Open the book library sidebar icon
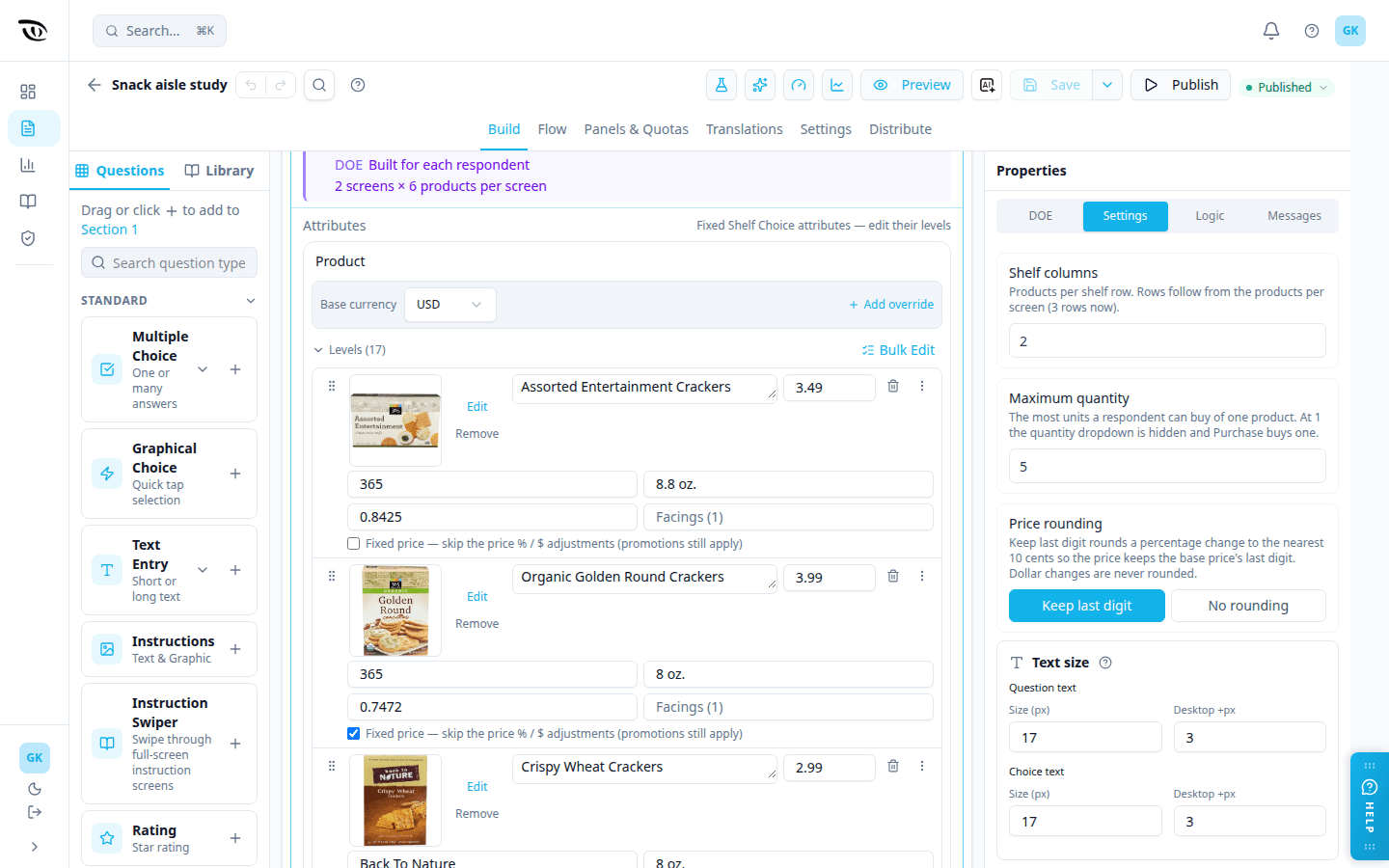 [x=28, y=202]
